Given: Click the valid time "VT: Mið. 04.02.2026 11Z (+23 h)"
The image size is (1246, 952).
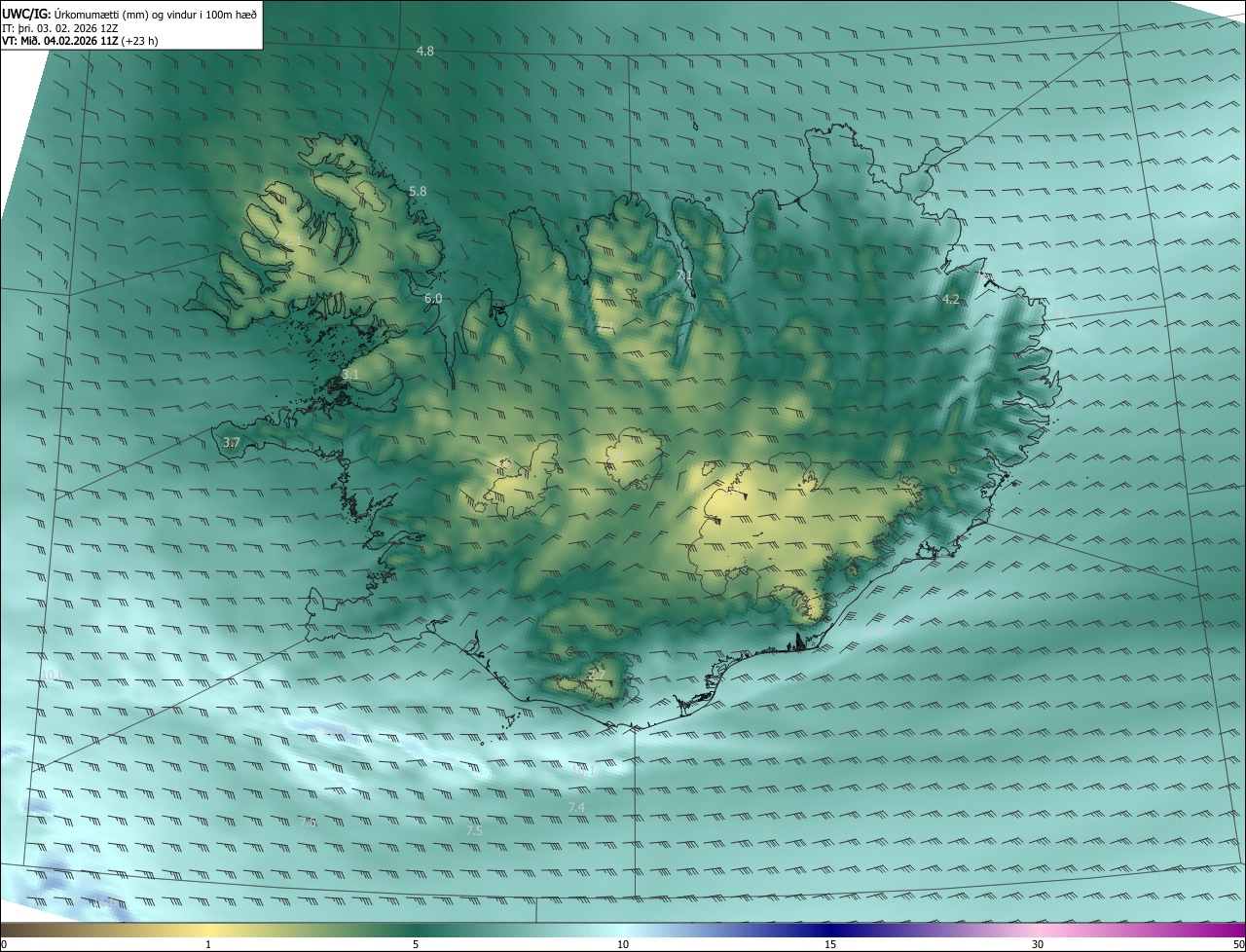Looking at the screenshot, I should [80, 41].
